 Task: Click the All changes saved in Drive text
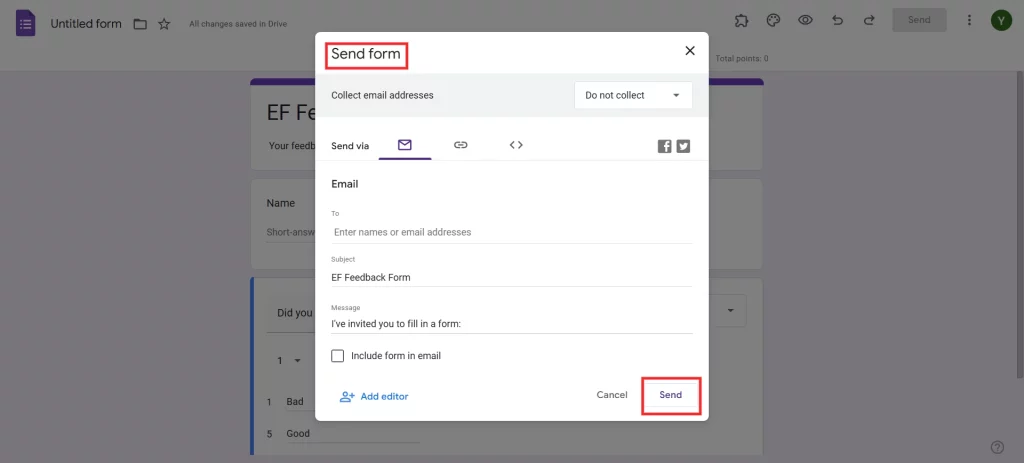click(238, 24)
